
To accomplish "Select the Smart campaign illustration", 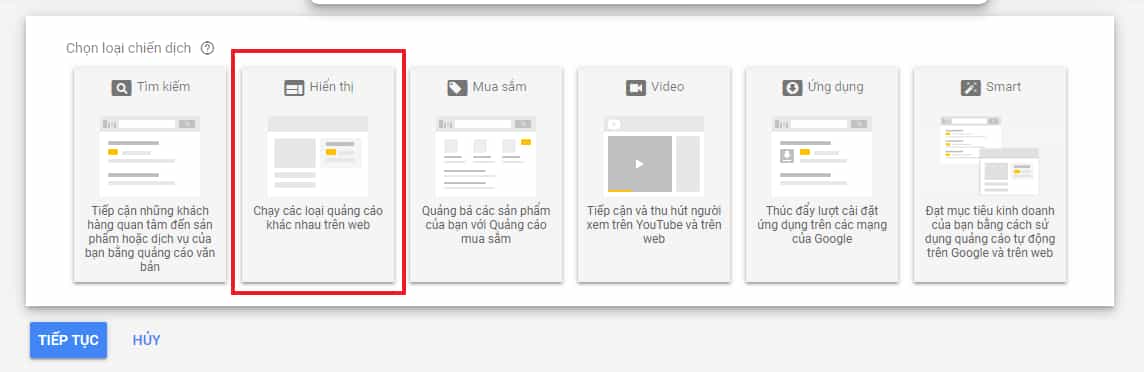I will (x=990, y=155).
